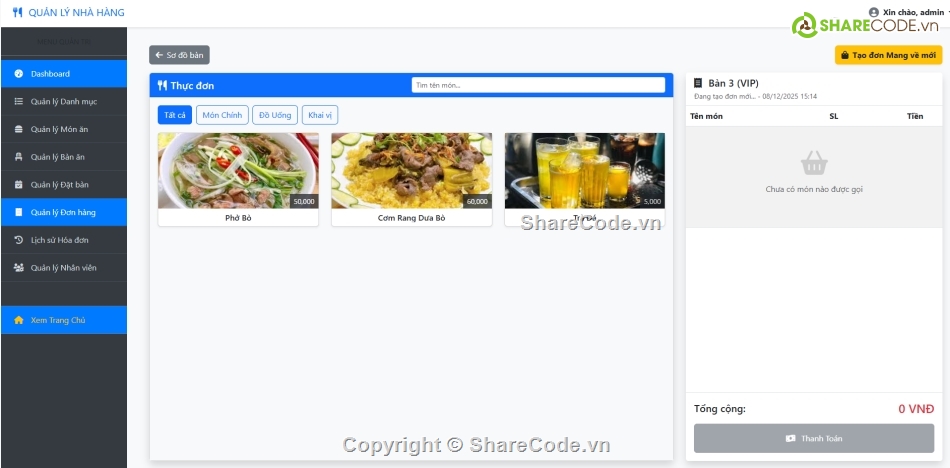Viewport: 950px width, 468px height.
Task: Go to Quản lý Món ăn
Action: (64, 129)
